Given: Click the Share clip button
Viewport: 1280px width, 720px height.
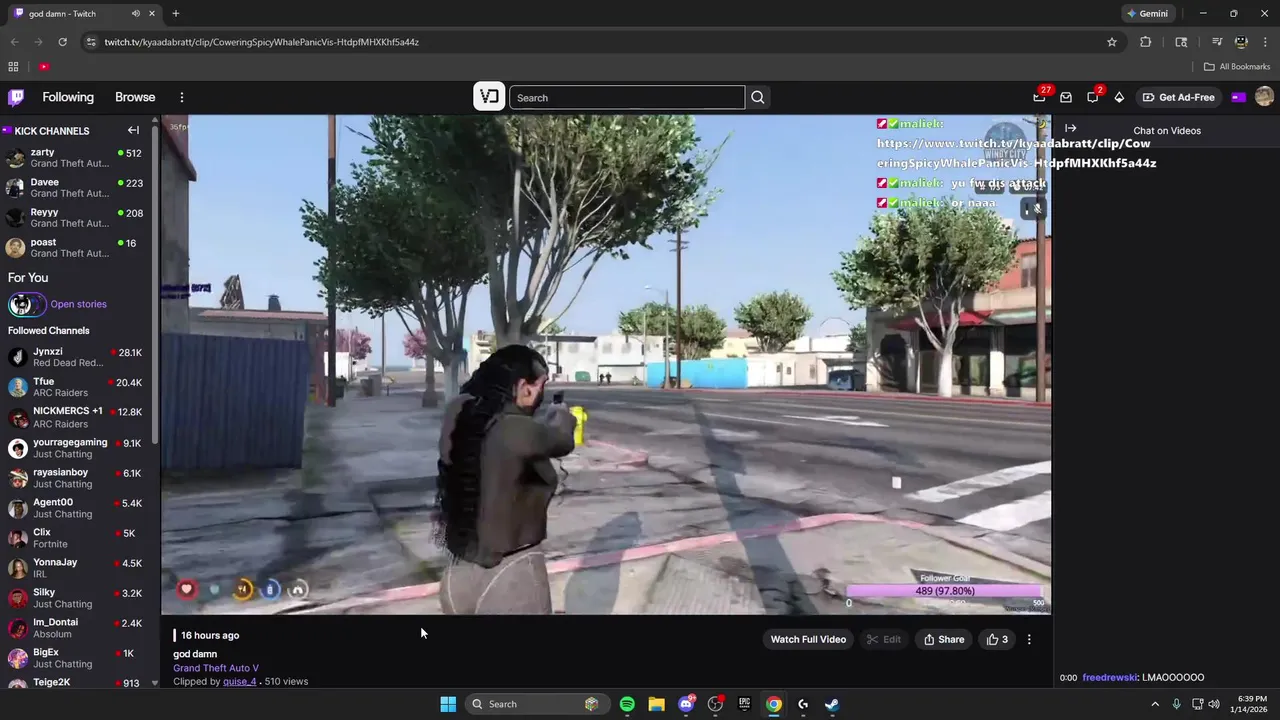Looking at the screenshot, I should point(944,639).
